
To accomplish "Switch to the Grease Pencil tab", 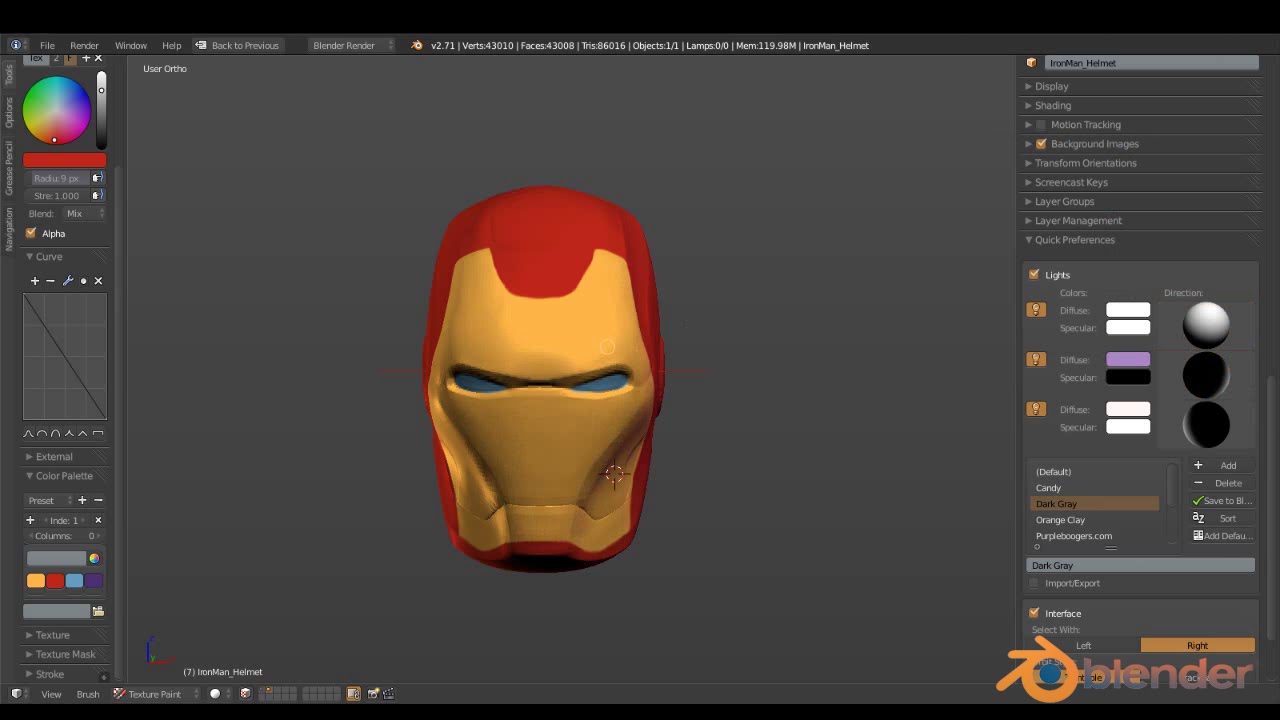I will click(x=9, y=168).
